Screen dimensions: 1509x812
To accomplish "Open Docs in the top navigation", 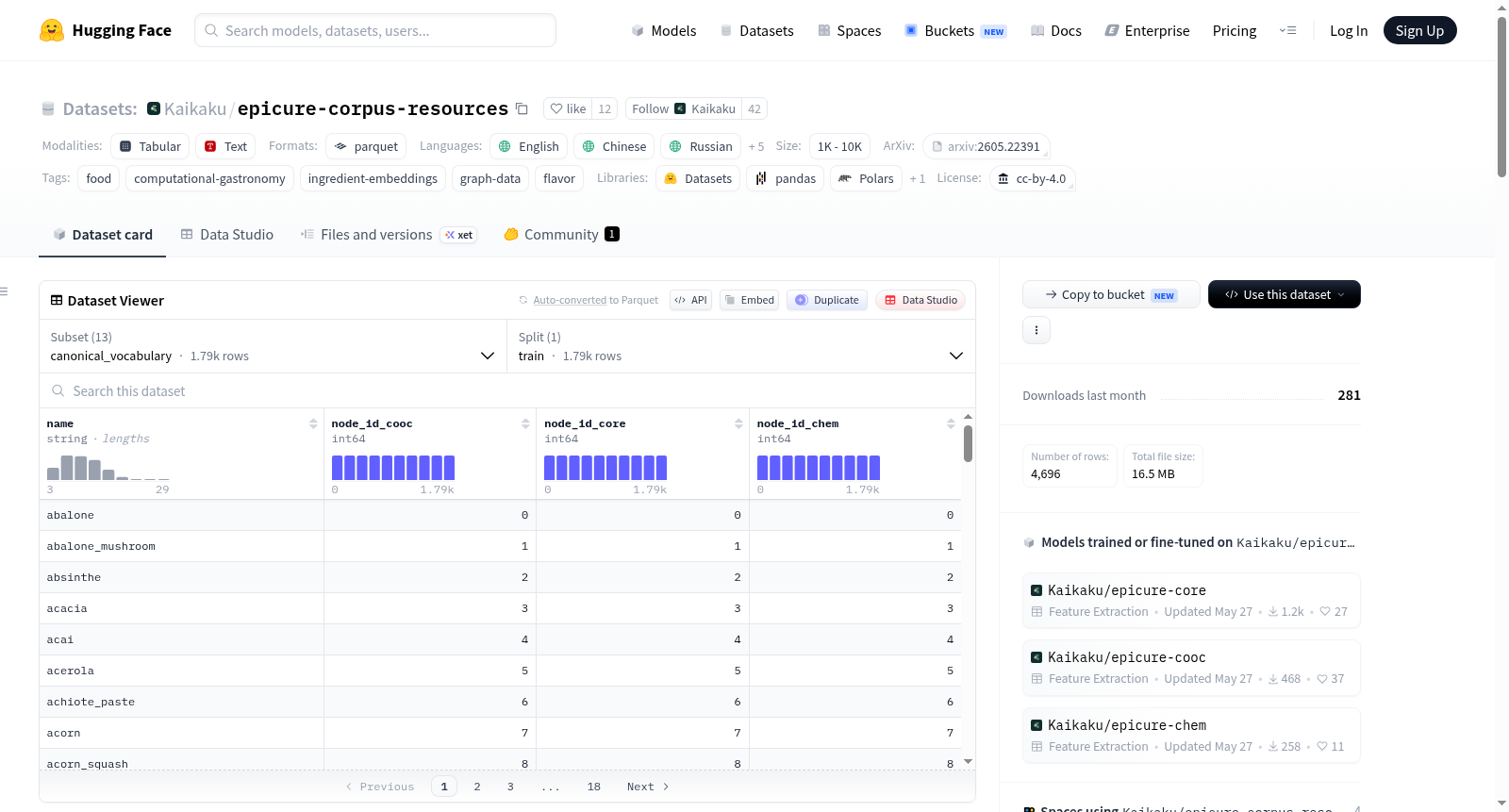I will coord(1056,30).
